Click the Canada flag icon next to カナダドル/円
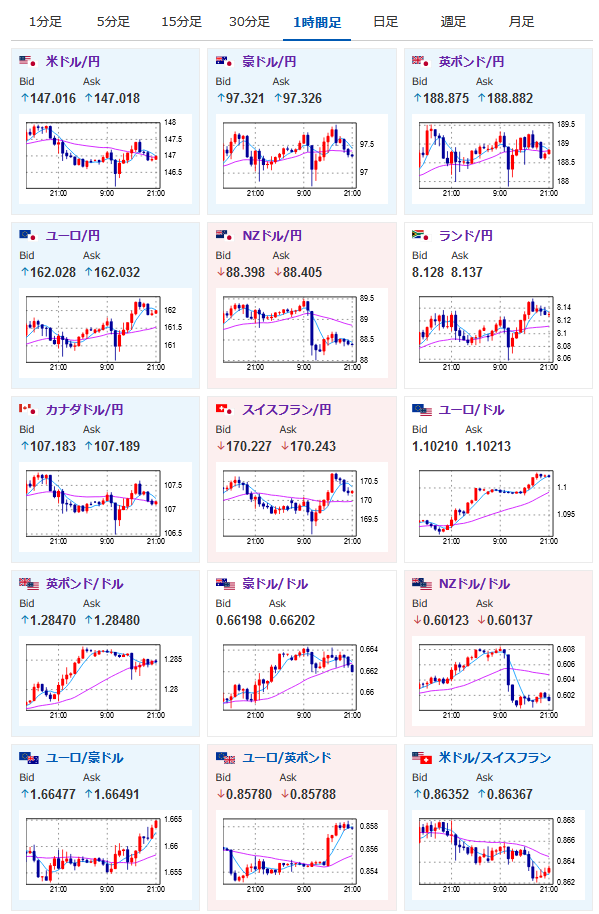The width and height of the screenshot is (599, 914). (x=27, y=409)
